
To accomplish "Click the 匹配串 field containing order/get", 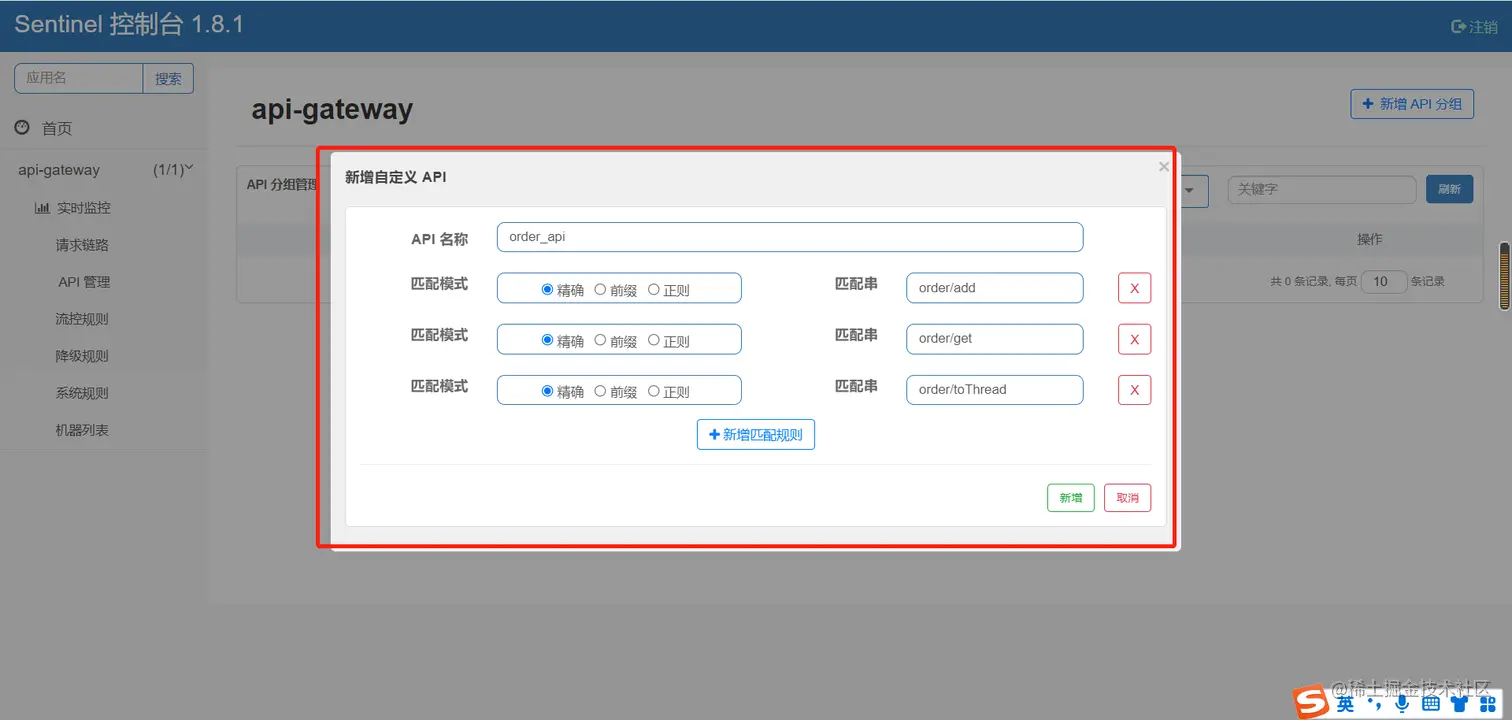I will coord(995,339).
